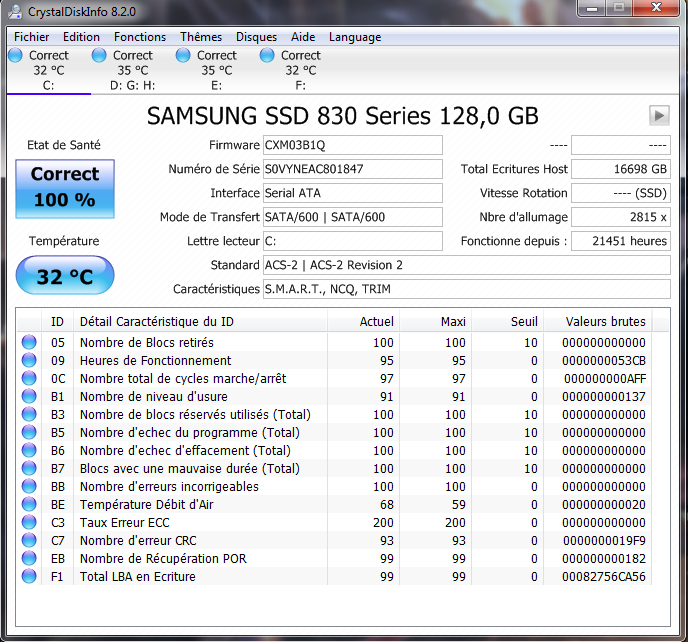
Task: Click the Correct 100 % health status button
Action: click(65, 189)
